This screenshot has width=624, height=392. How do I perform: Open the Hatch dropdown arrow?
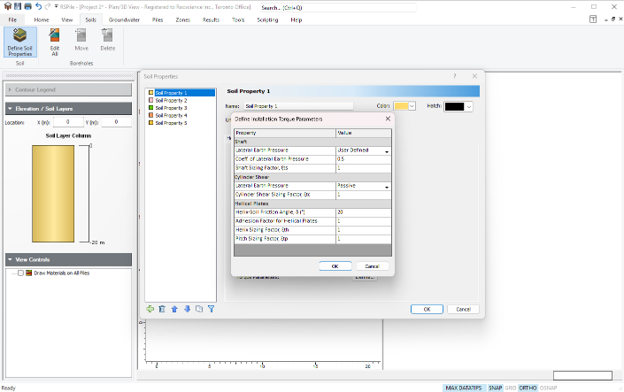click(469, 107)
